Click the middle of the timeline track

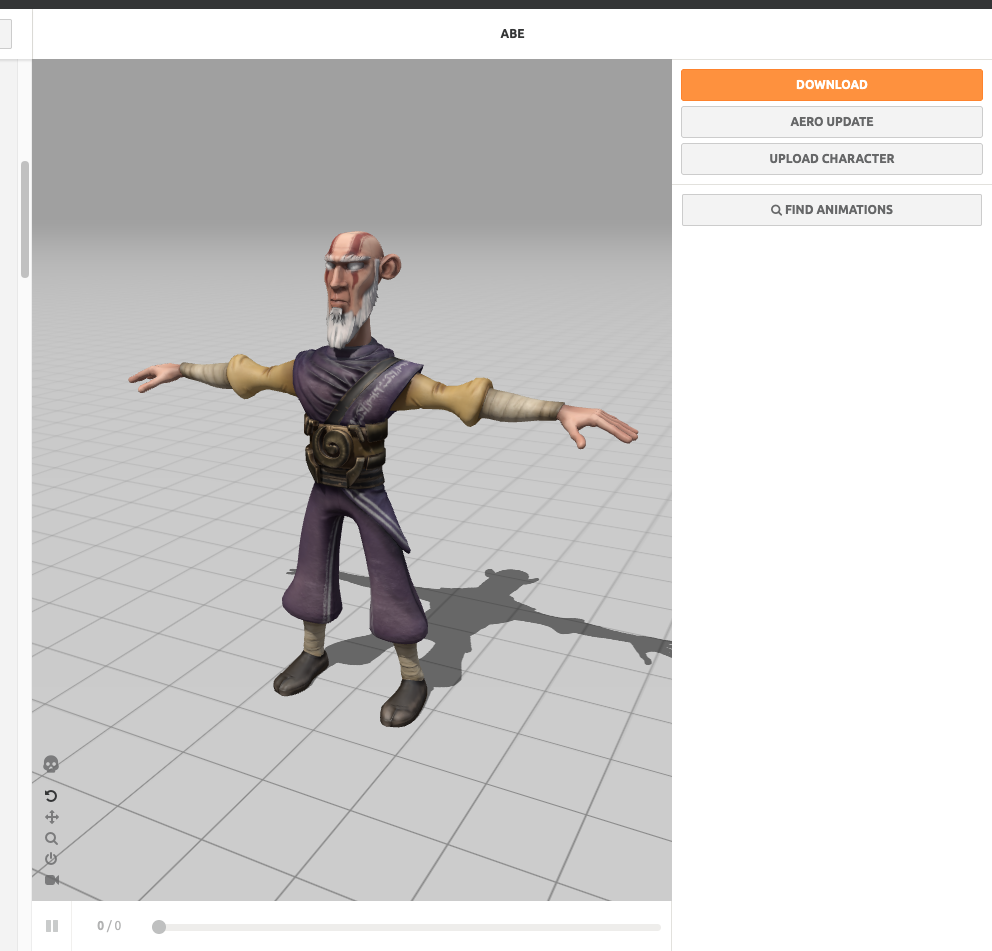(x=409, y=927)
